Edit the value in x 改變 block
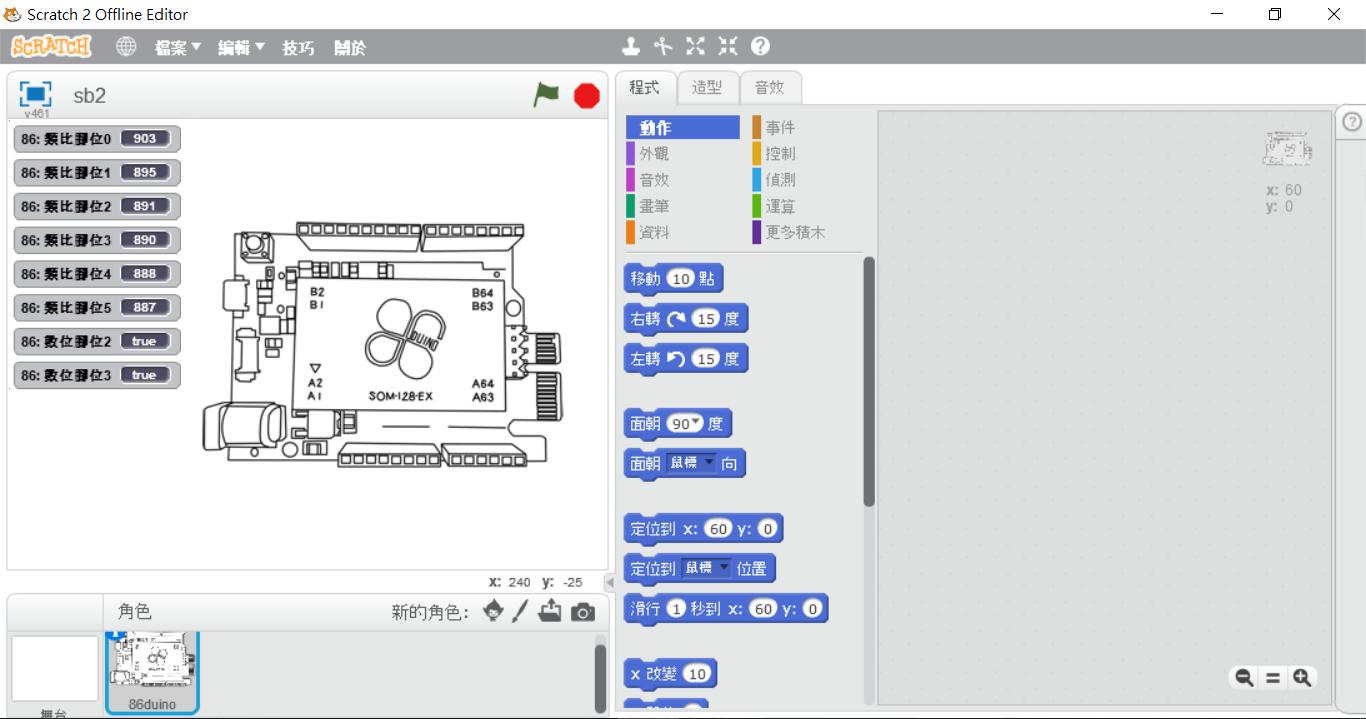 pos(696,674)
